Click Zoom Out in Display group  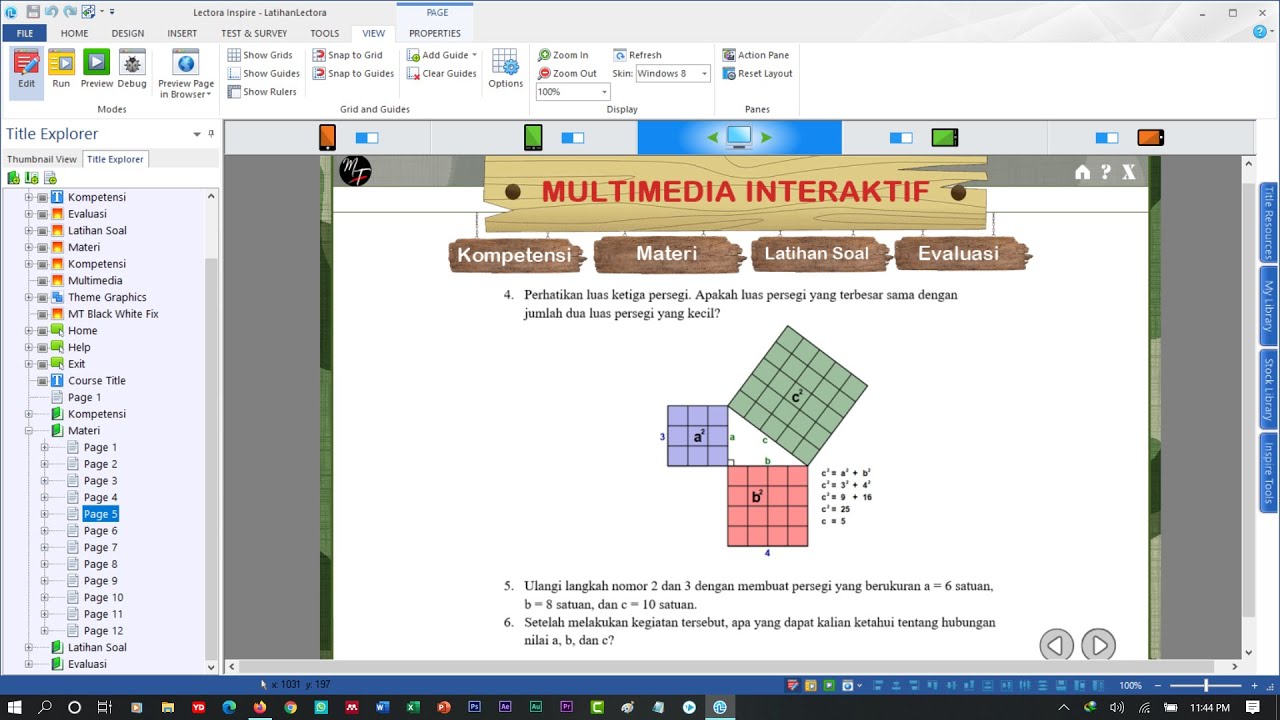coord(567,73)
